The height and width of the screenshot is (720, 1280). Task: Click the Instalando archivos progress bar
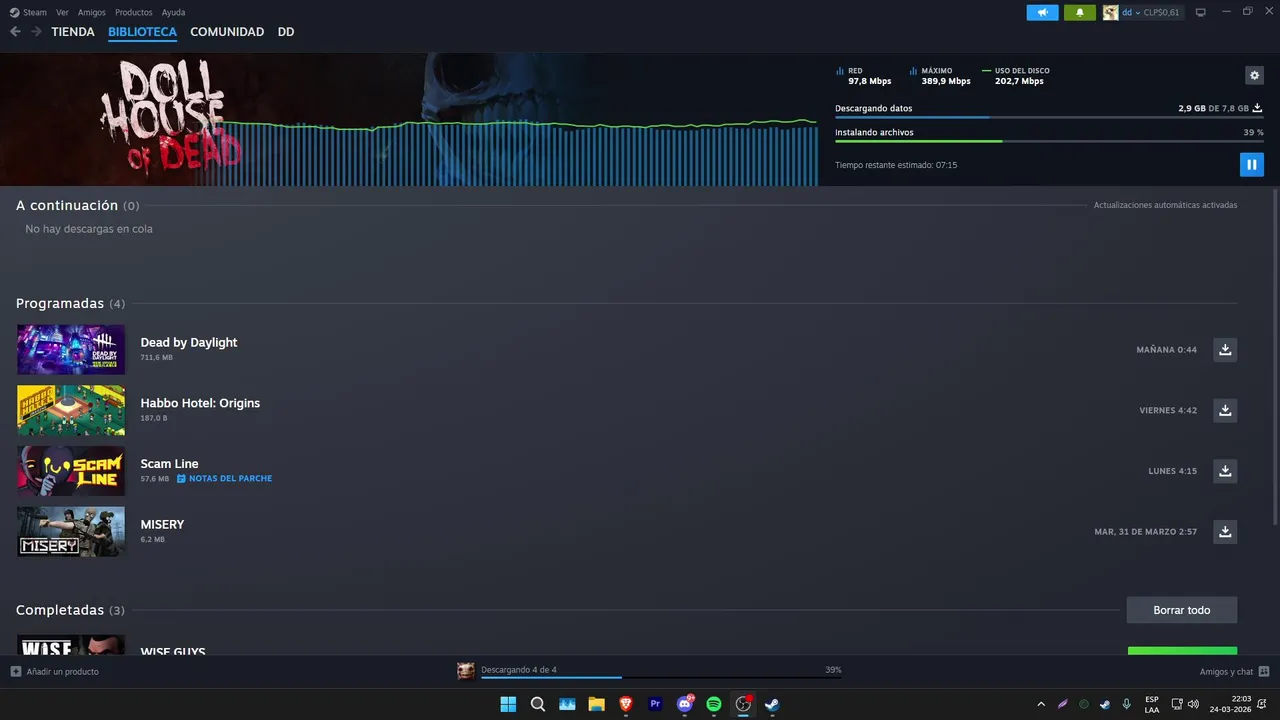(x=1049, y=141)
